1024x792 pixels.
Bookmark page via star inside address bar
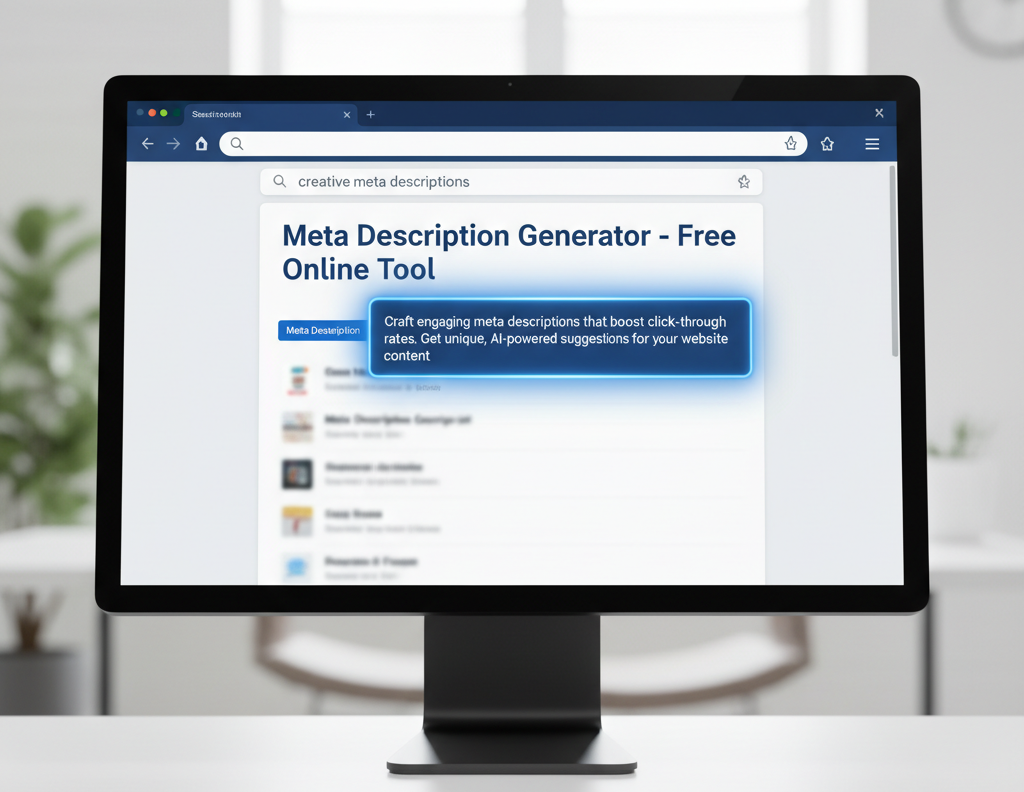click(x=791, y=144)
